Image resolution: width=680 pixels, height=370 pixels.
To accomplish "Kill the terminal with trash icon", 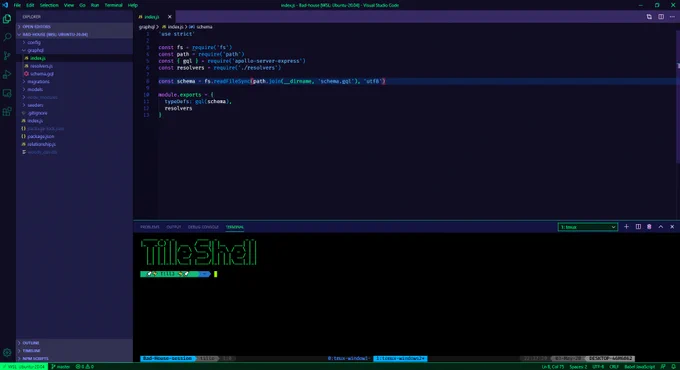I will pyautogui.click(x=649, y=227).
